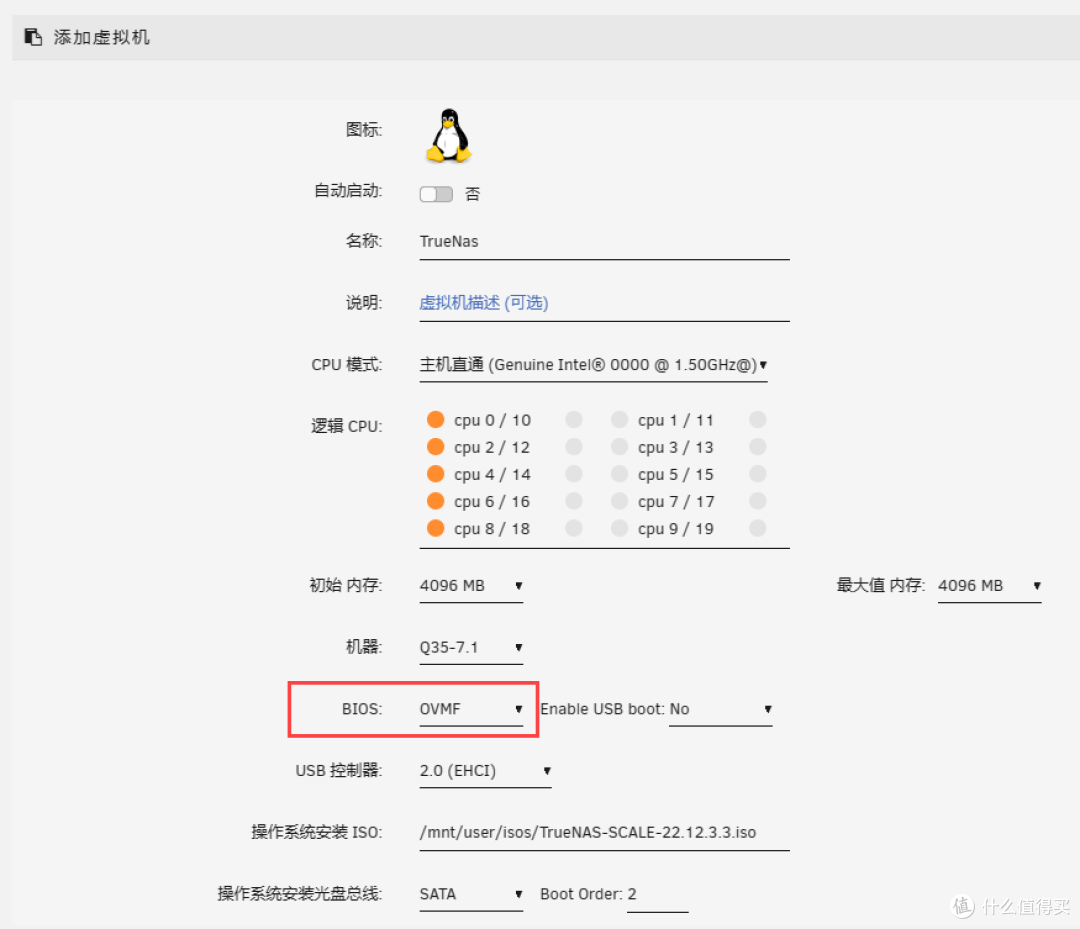Image resolution: width=1080 pixels, height=929 pixels.
Task: Click the 最大值 内存: label
Action: coord(881,585)
